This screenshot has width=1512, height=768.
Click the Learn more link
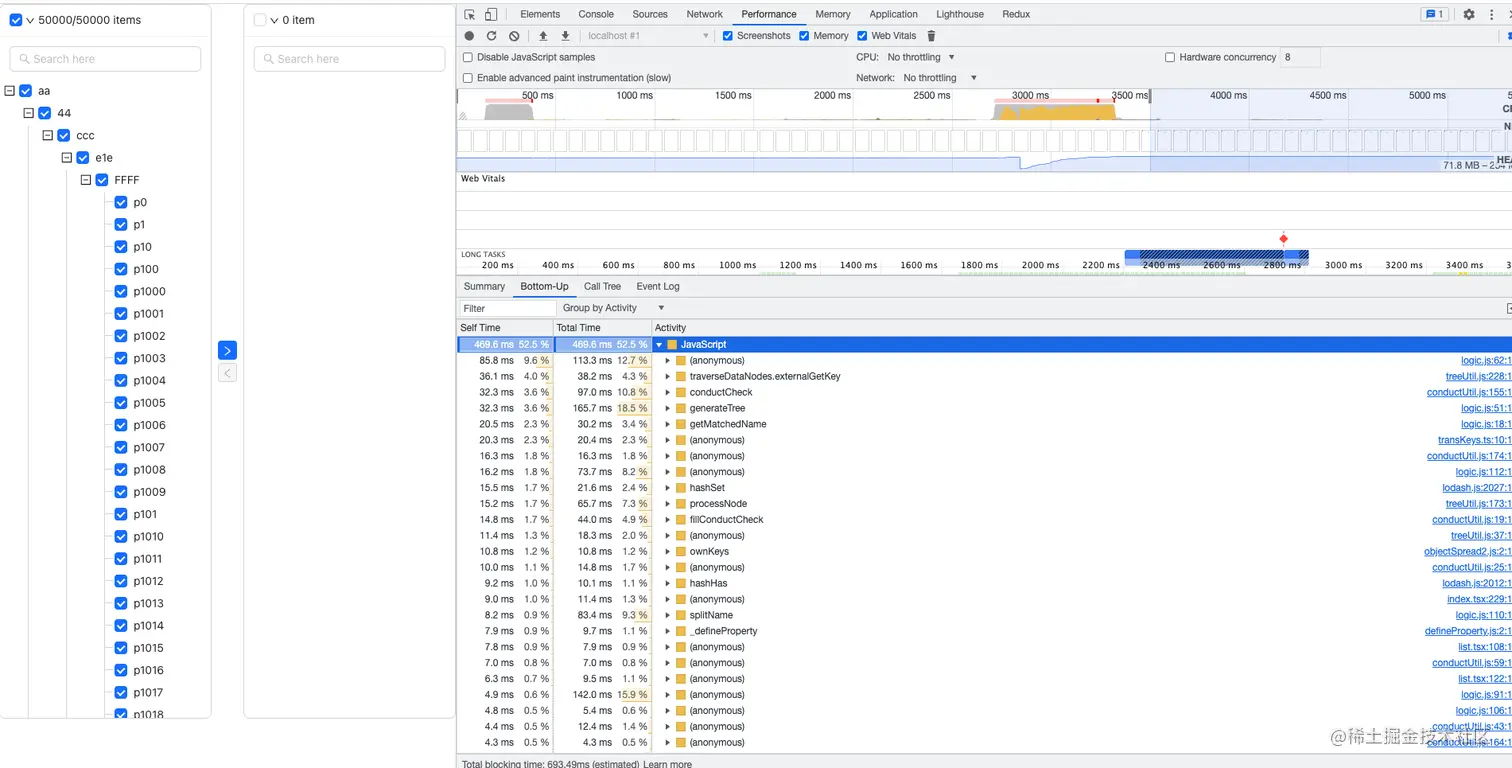667,763
